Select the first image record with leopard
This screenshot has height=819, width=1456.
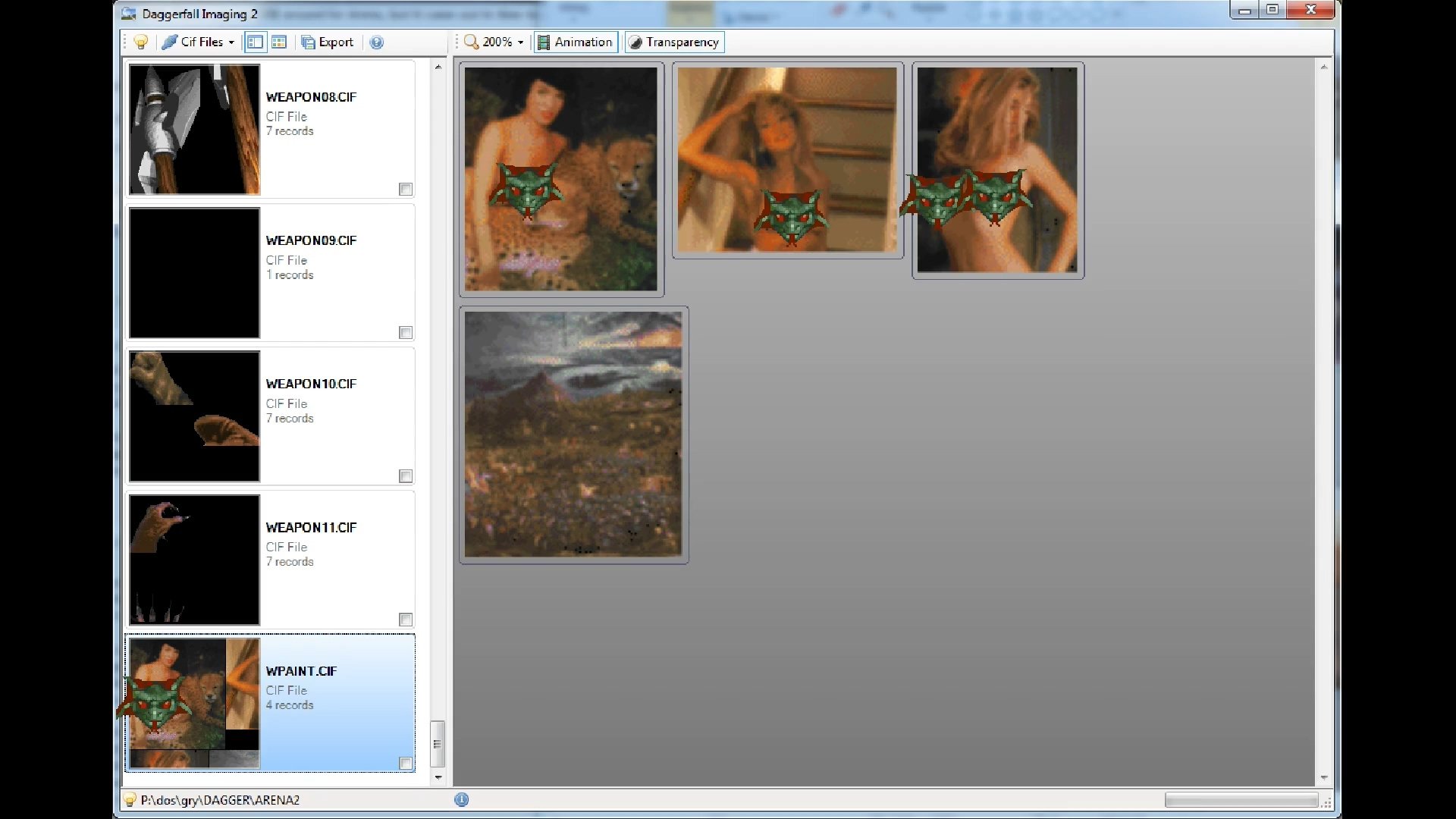pos(561,179)
